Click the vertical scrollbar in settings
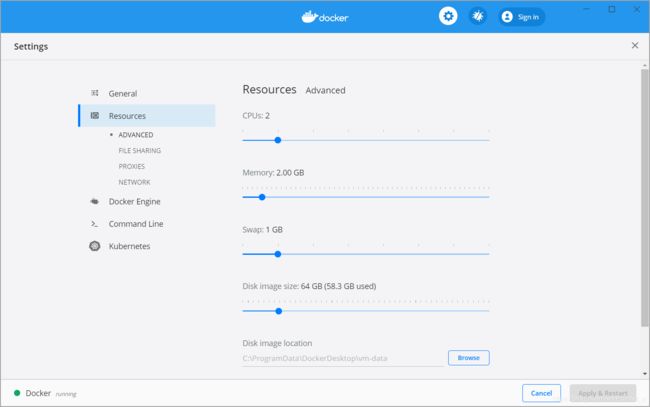The height and width of the screenshot is (407, 650). [645, 198]
